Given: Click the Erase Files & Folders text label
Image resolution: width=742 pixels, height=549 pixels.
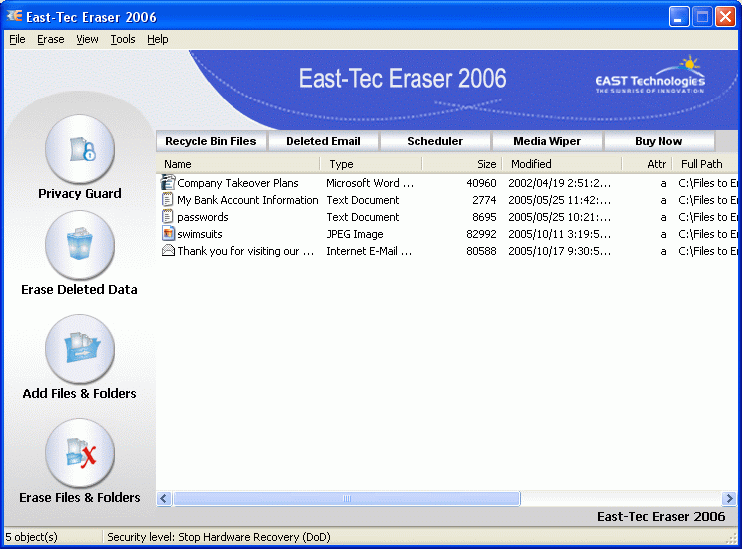Looking at the screenshot, I should tap(80, 497).
